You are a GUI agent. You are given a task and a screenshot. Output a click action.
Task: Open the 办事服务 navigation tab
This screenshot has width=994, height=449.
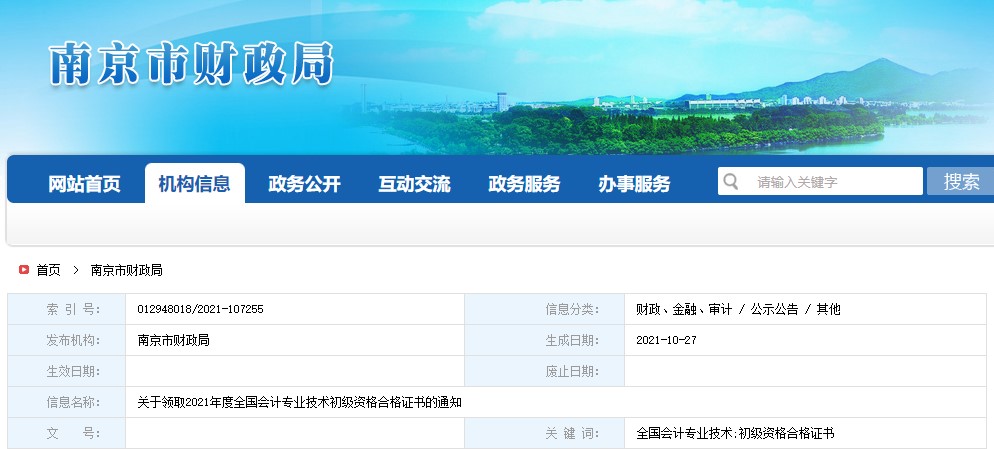pyautogui.click(x=634, y=184)
